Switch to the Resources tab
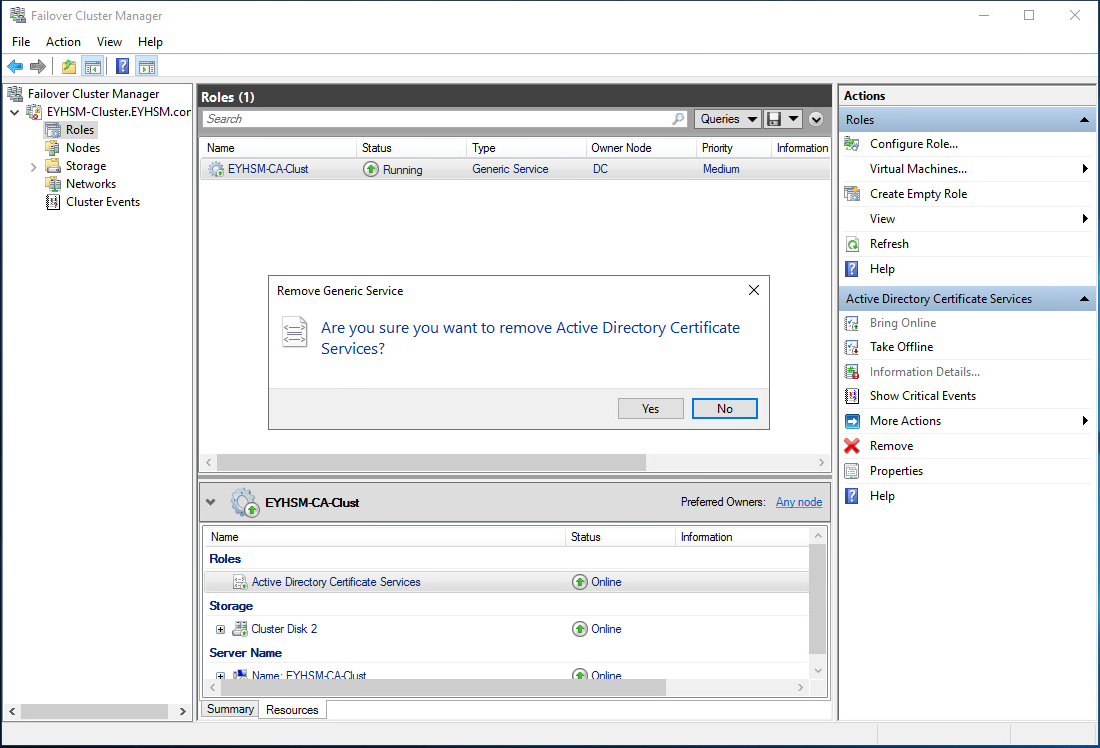Screen dimensions: 1100x748 293,710
